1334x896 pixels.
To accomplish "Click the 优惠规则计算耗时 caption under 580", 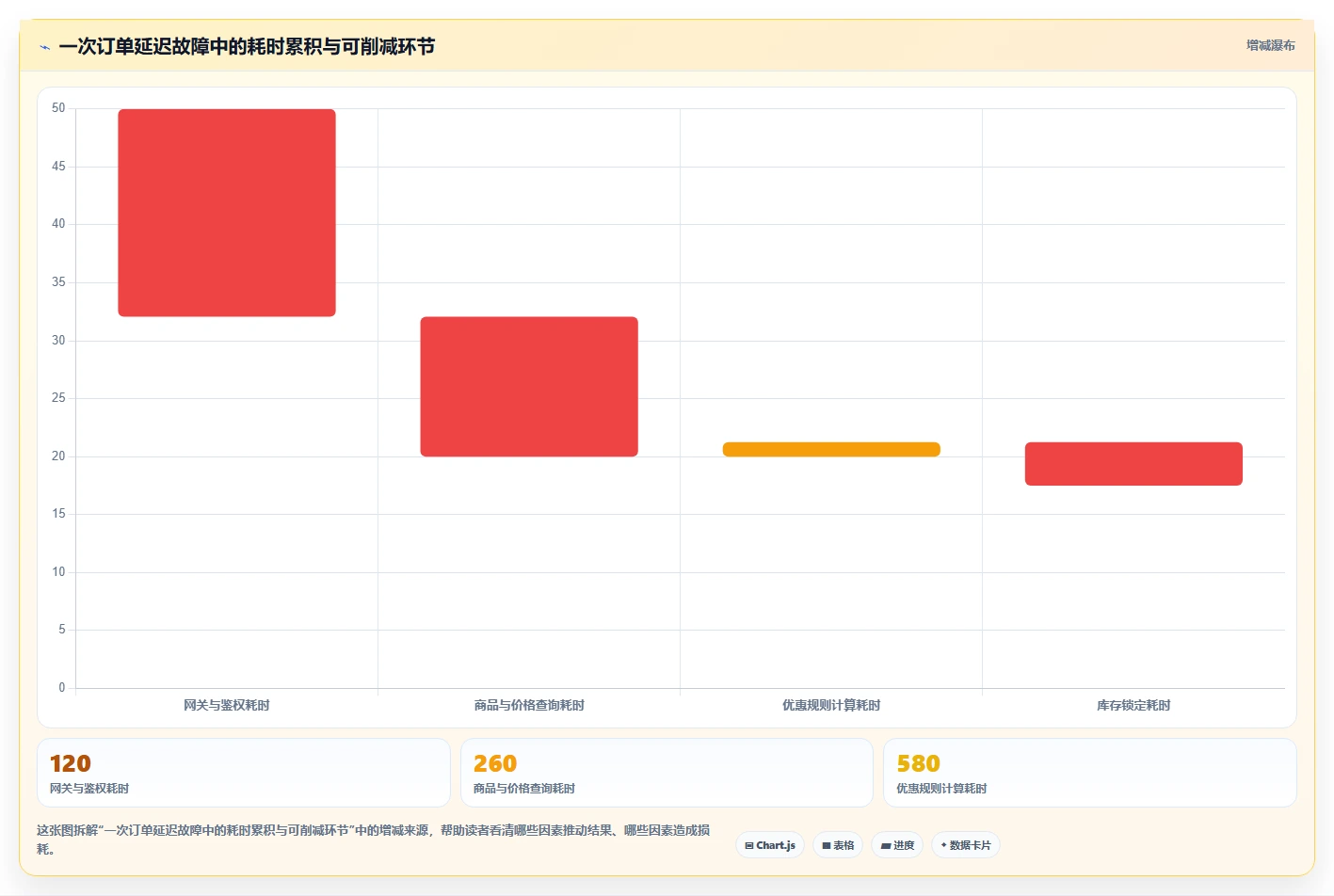I will coord(941,789).
